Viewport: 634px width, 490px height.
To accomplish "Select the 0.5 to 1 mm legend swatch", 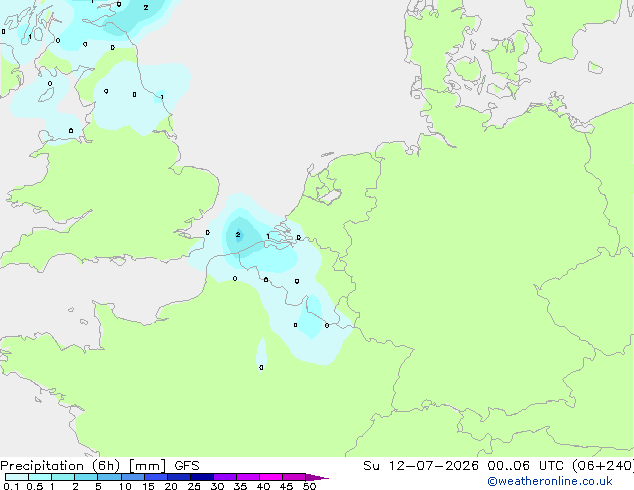I will tap(40, 477).
